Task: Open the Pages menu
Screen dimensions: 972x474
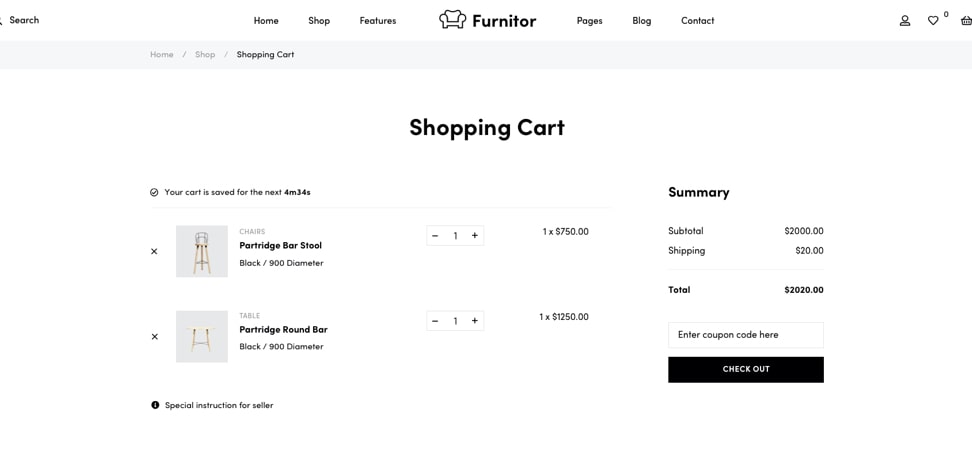Action: pos(589,20)
